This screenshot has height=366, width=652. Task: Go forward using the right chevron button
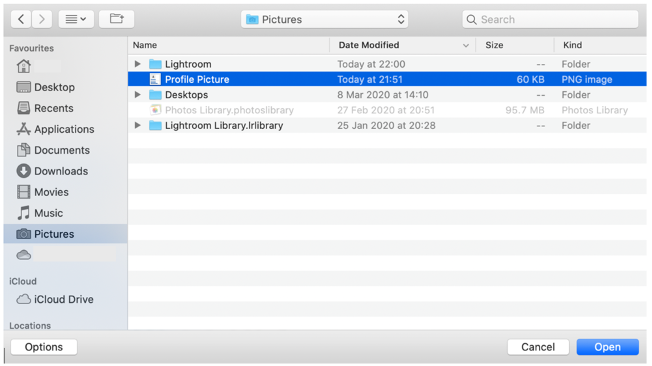(x=42, y=19)
